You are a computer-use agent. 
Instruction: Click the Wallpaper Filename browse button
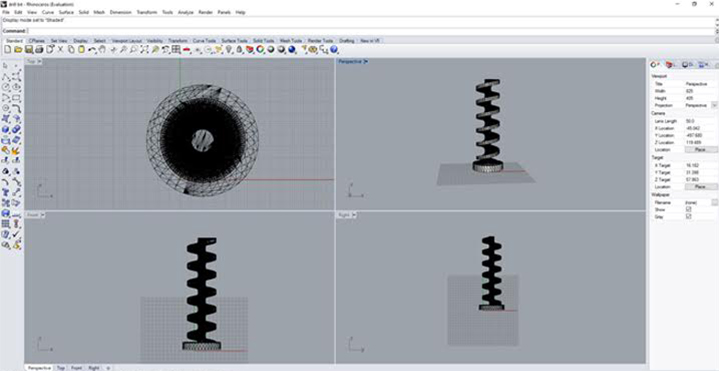pos(714,202)
